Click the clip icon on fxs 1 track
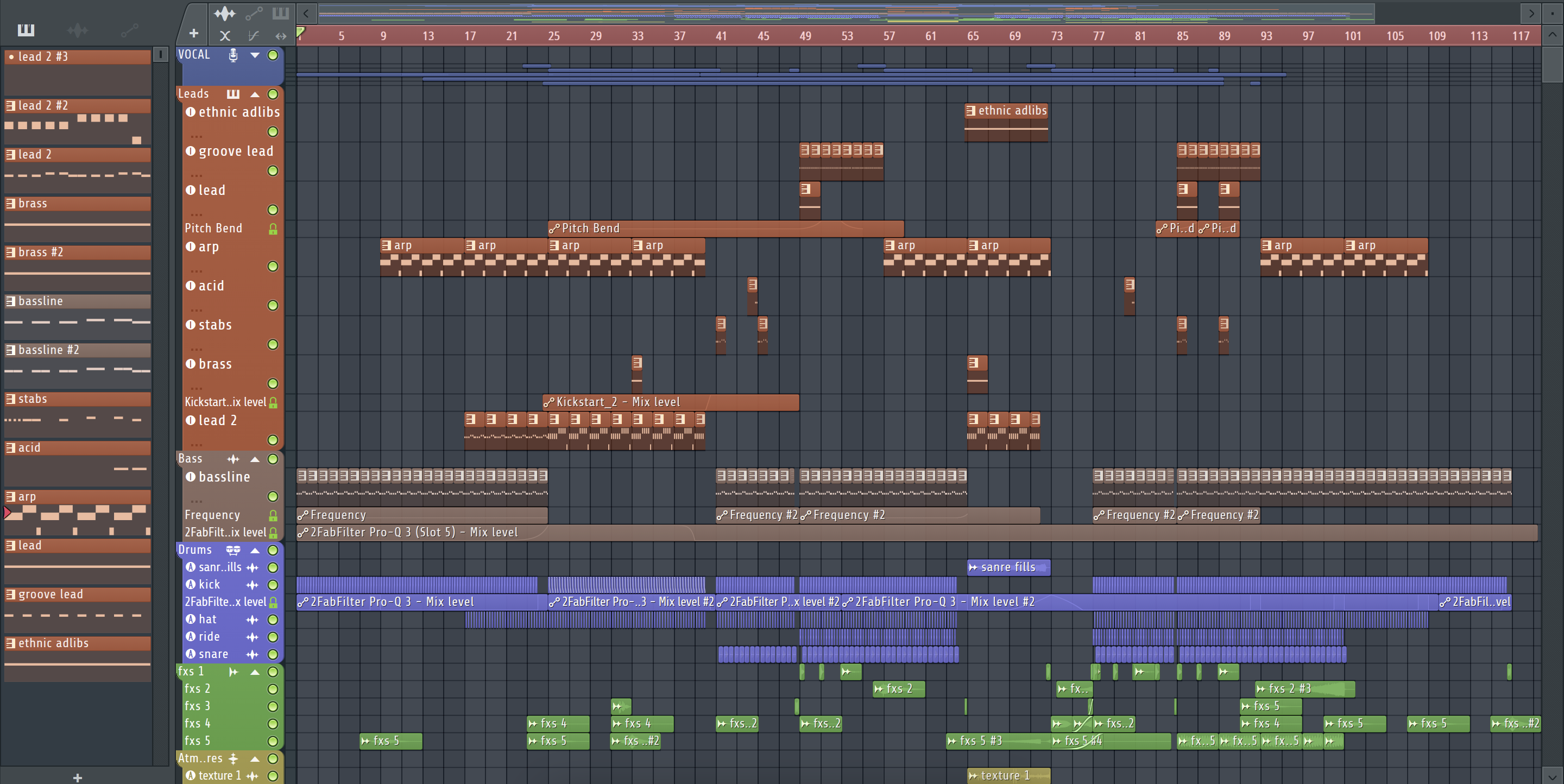The height and width of the screenshot is (784, 1564). coord(233,672)
